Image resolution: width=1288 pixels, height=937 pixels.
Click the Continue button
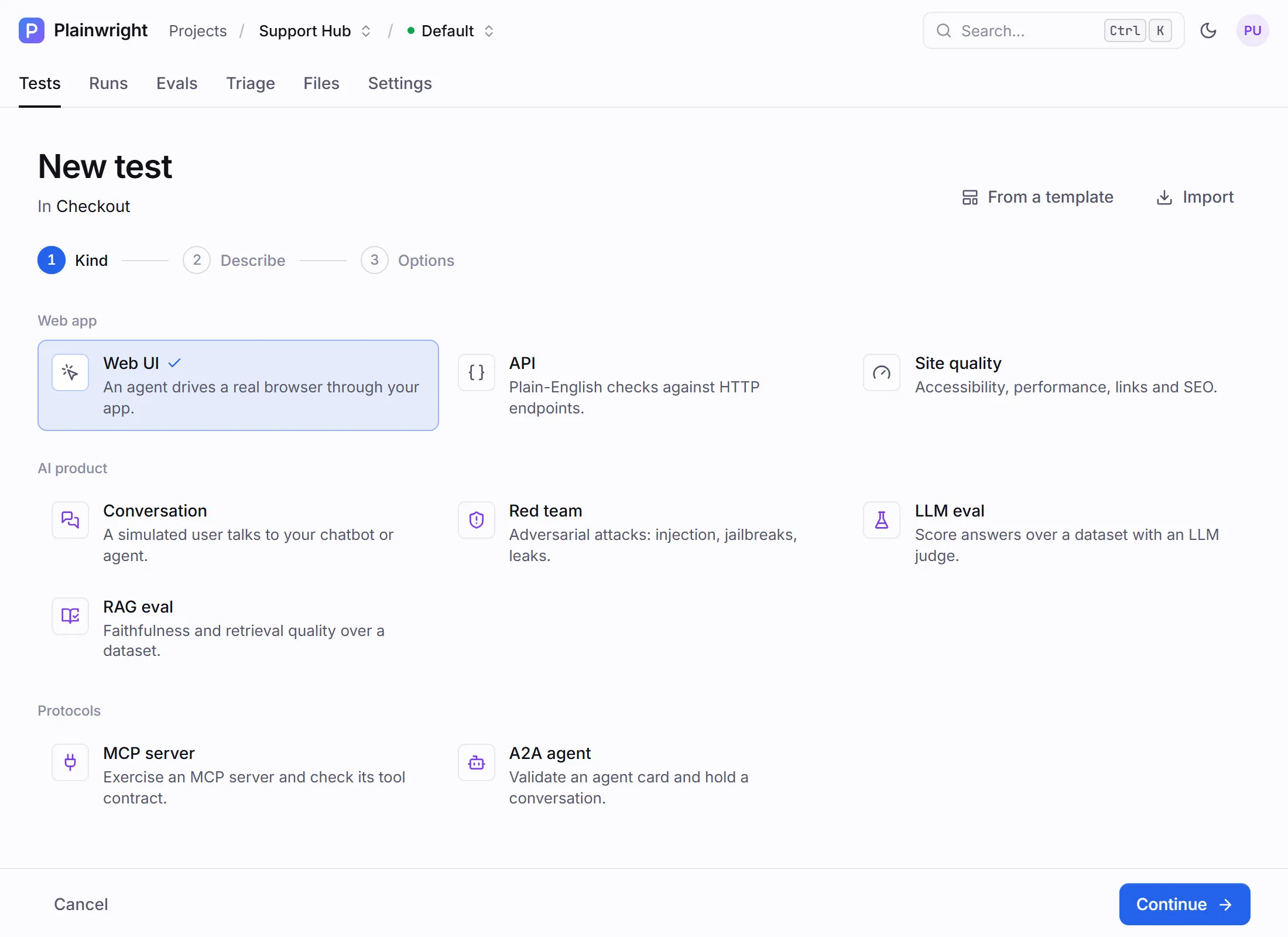tap(1184, 904)
